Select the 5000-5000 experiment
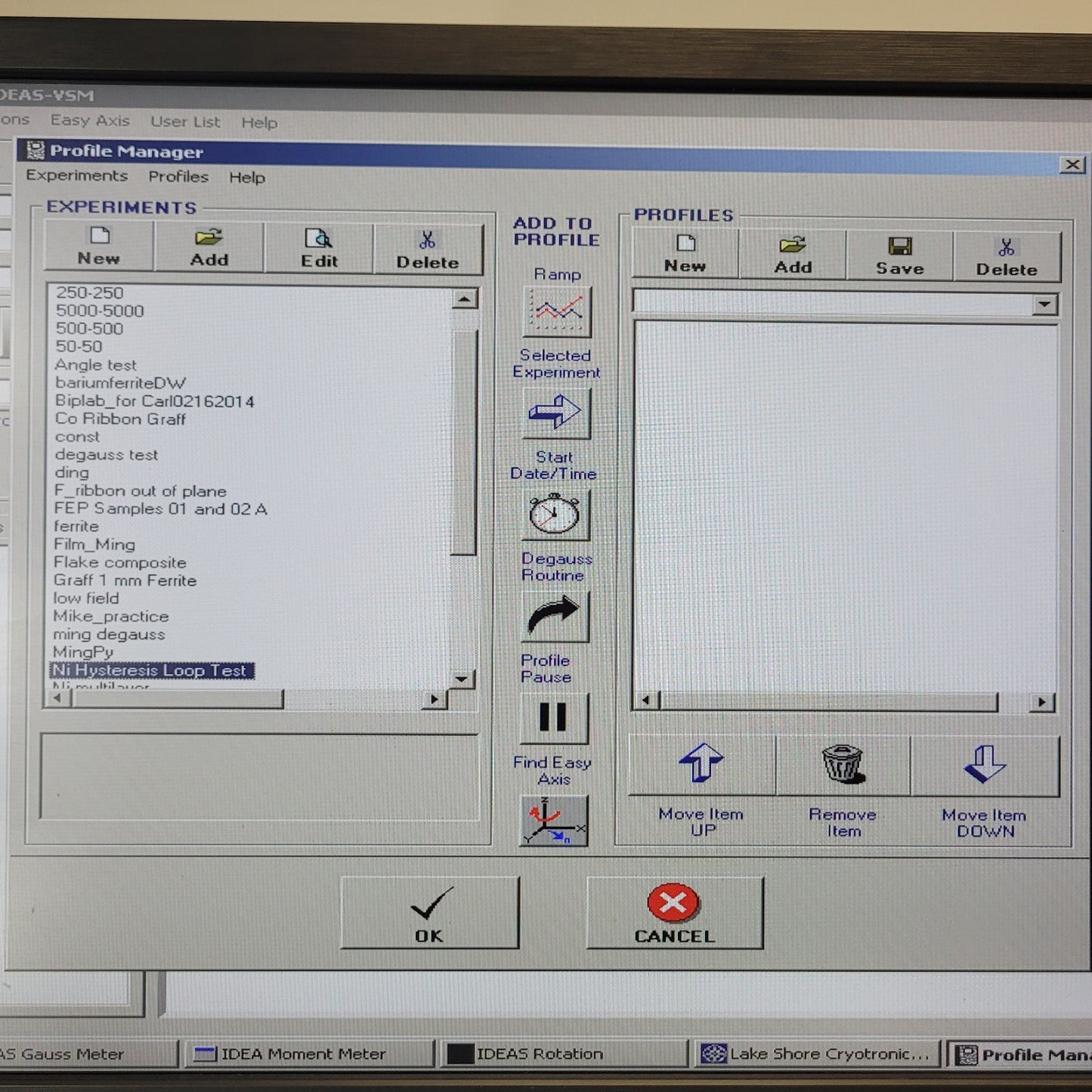This screenshot has width=1092, height=1092. pyautogui.click(x=99, y=311)
